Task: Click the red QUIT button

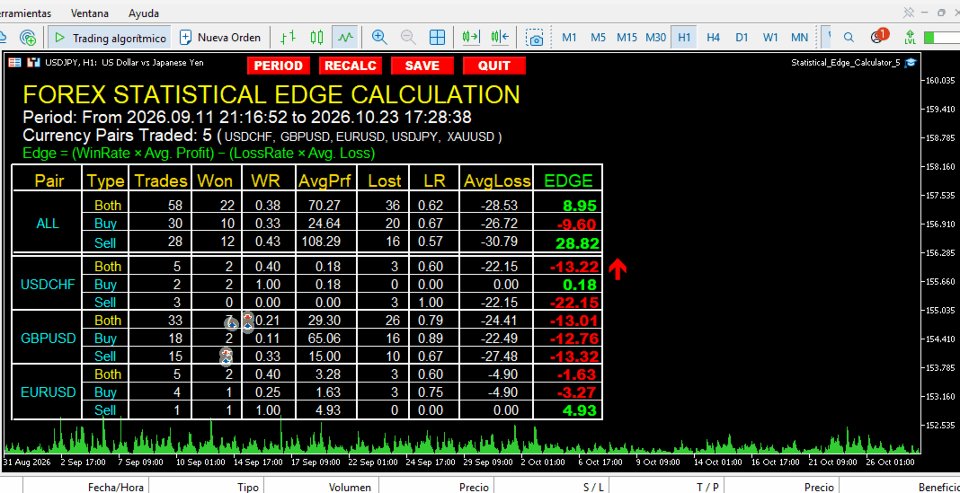Action: (x=494, y=66)
